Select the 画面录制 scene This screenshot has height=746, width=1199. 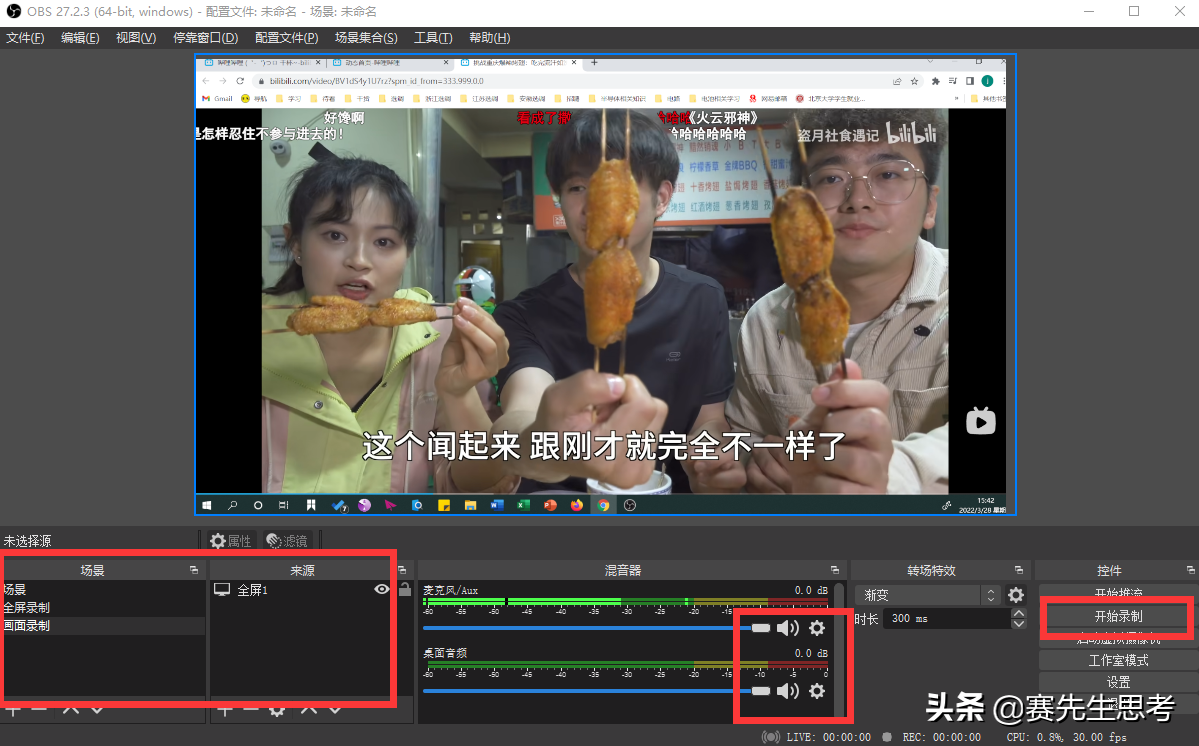[103, 625]
